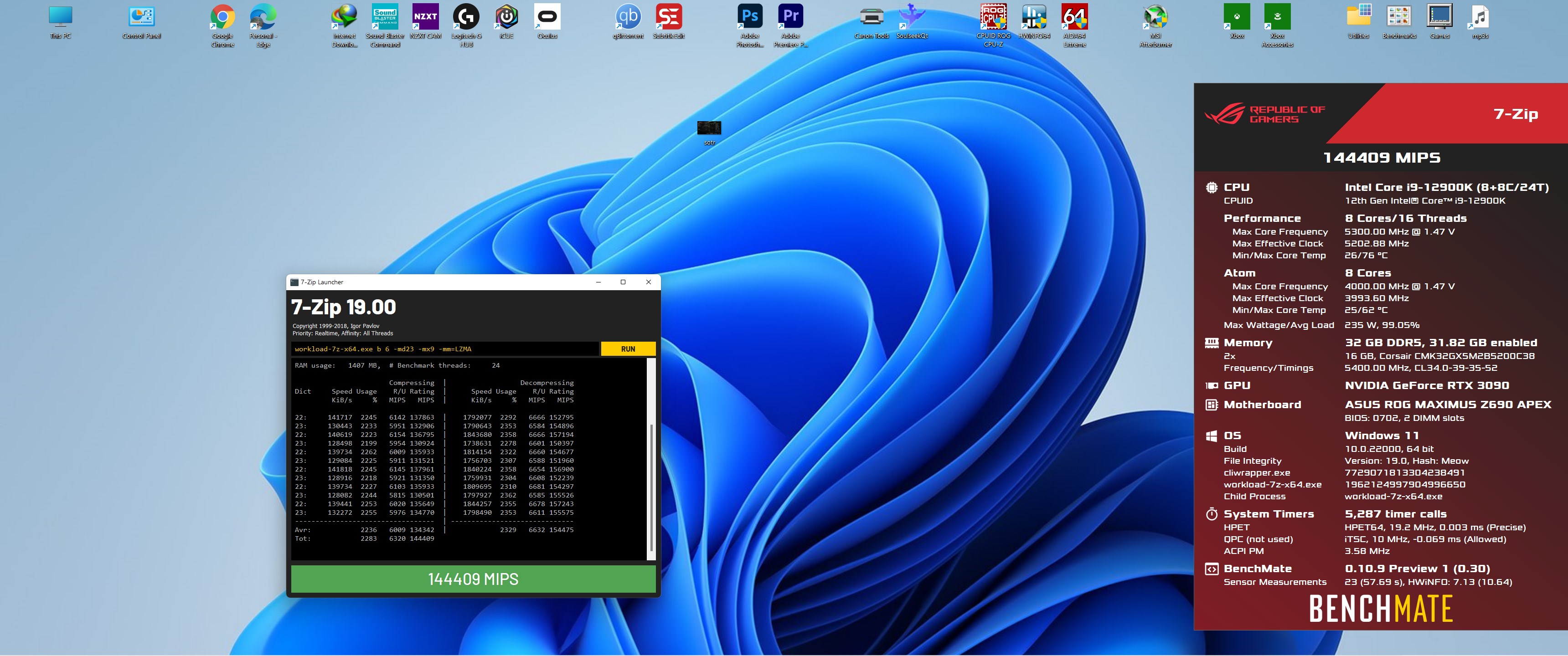
Task: Launch Google Chrome from the desktop
Action: 223,26
